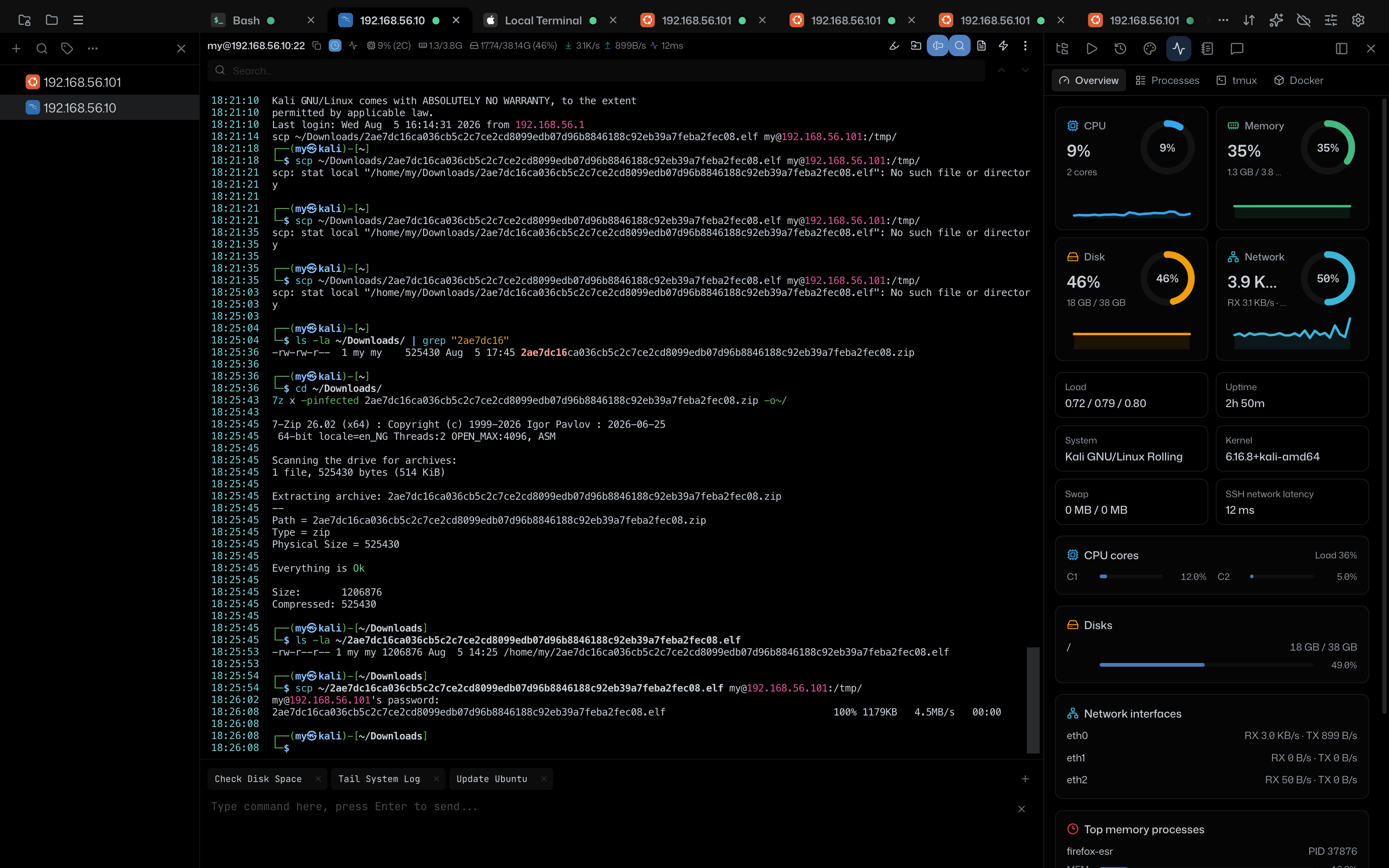Click the AI sparkle assistant icon
The width and height of the screenshot is (1389, 868).
point(1276,20)
